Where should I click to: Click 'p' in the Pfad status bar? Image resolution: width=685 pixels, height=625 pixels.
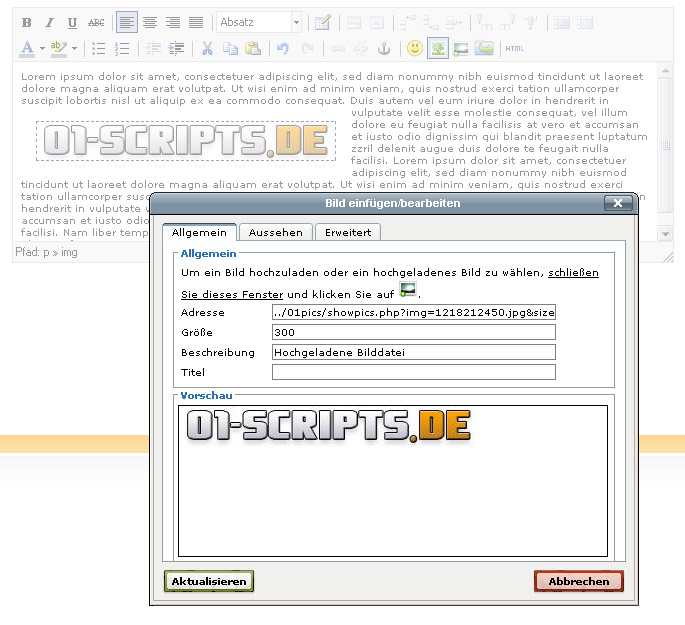point(46,252)
